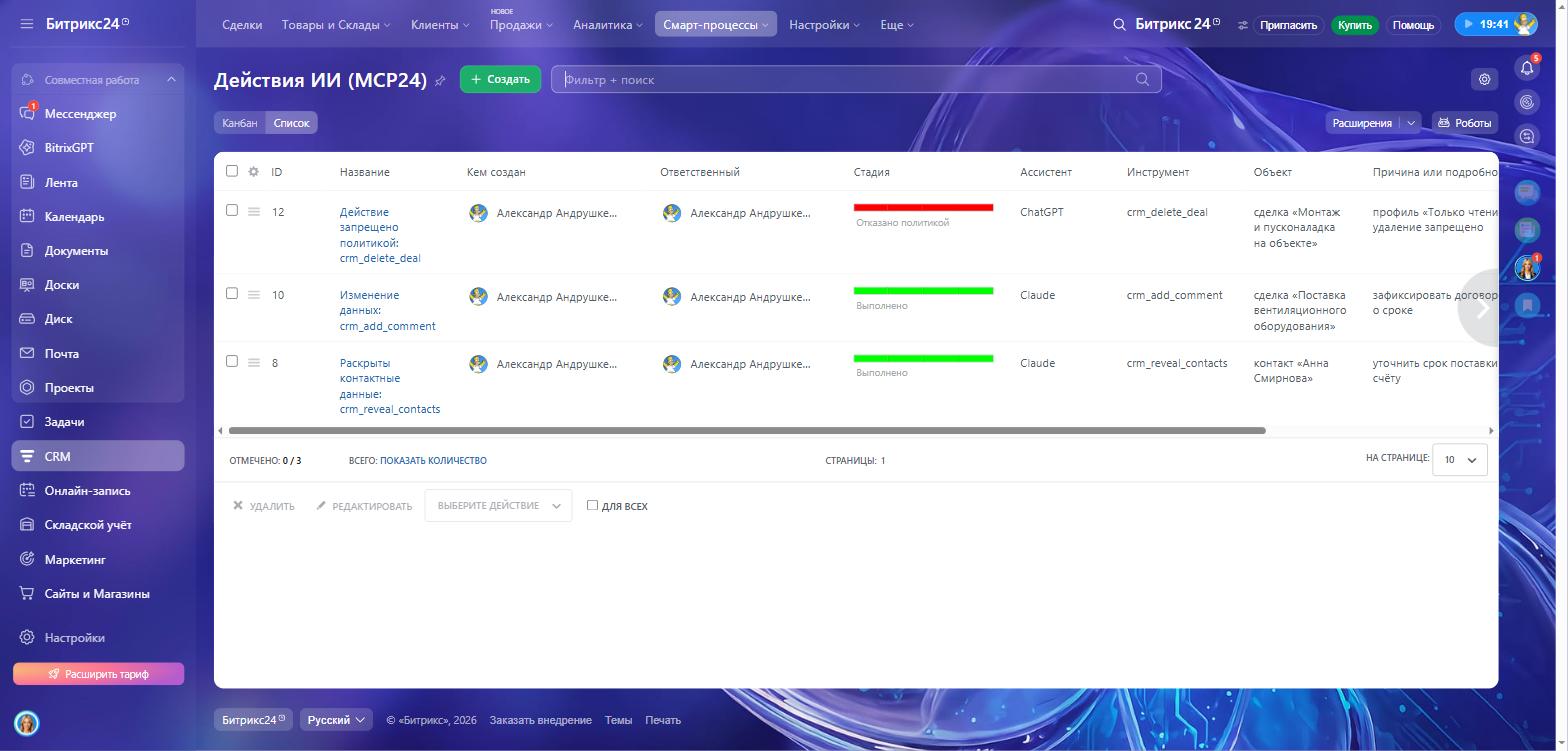Click the Расширить тариф button
The image size is (1568, 751).
tap(98, 674)
